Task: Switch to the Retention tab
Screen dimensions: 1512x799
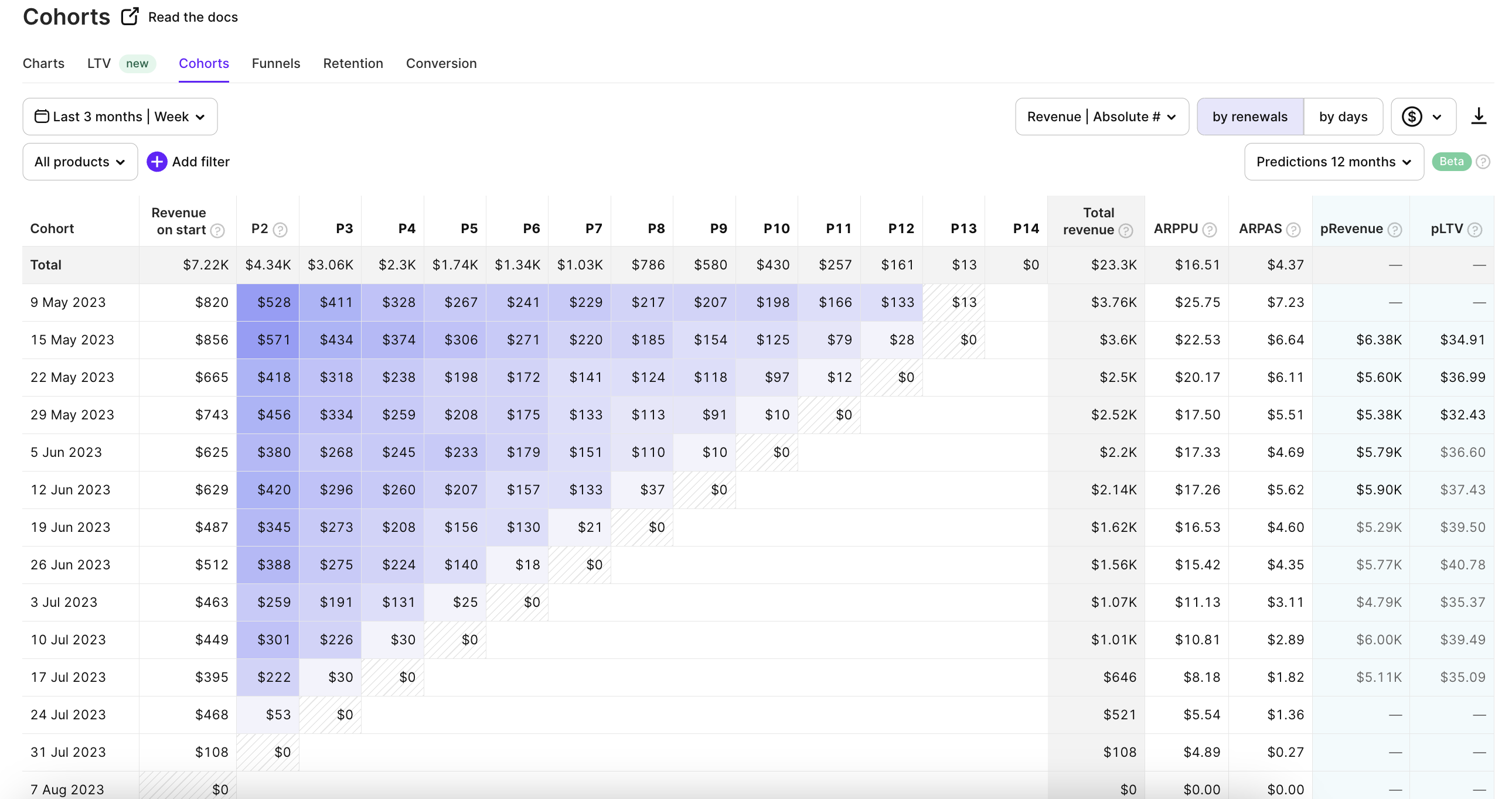Action: click(x=353, y=63)
